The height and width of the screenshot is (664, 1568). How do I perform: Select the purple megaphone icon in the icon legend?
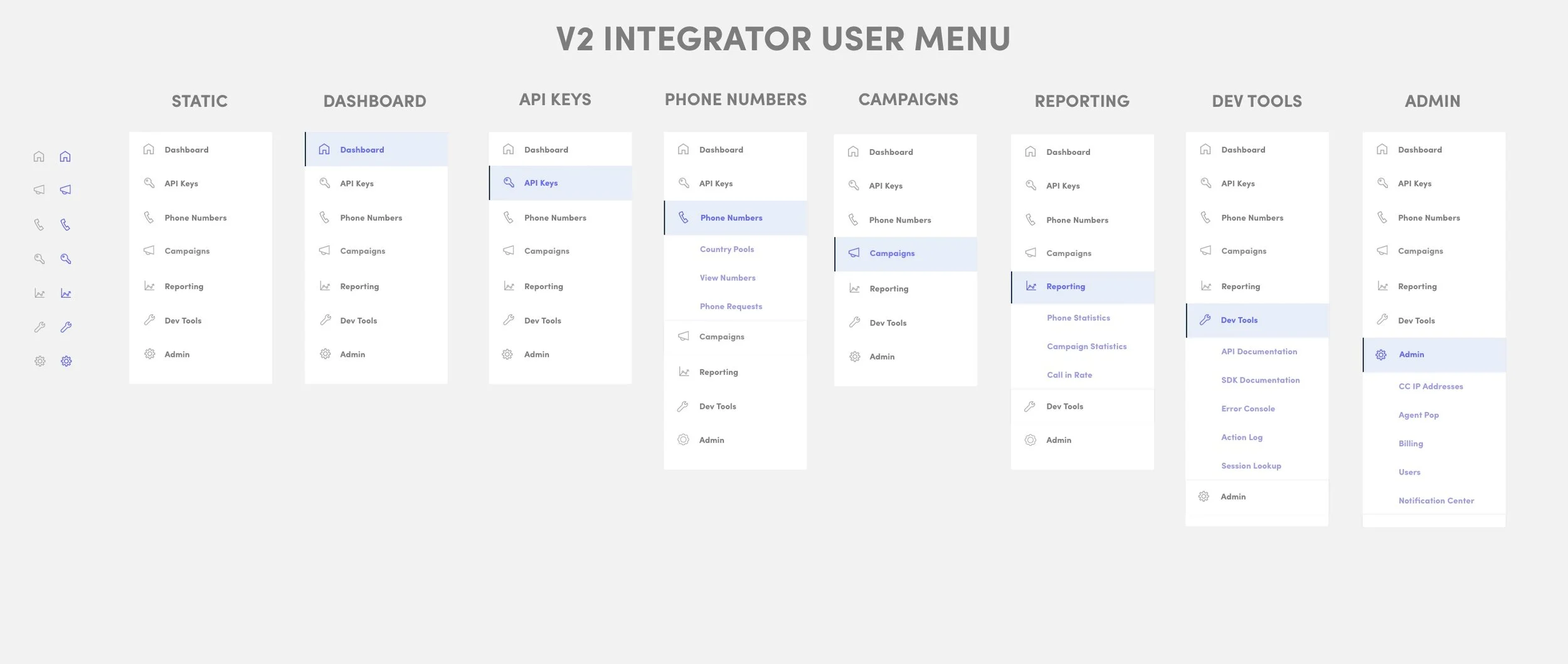click(65, 189)
